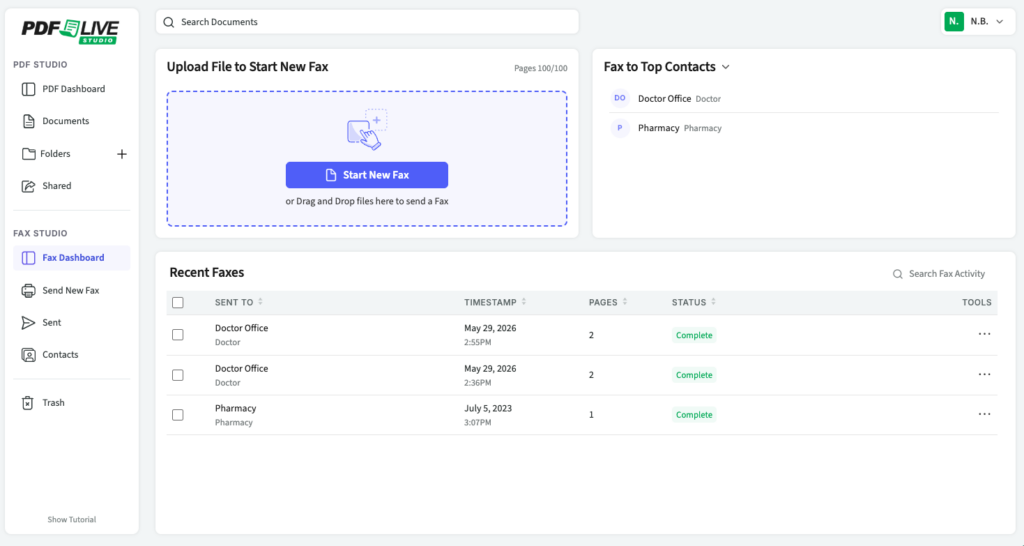Select Fax Dashboard in sidebar
Image resolution: width=1024 pixels, height=546 pixels.
(x=72, y=257)
